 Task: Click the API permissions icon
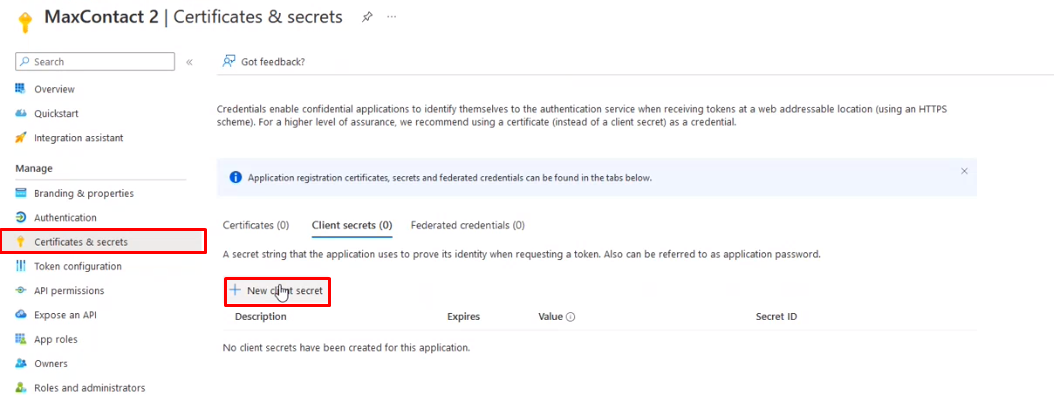(20, 290)
